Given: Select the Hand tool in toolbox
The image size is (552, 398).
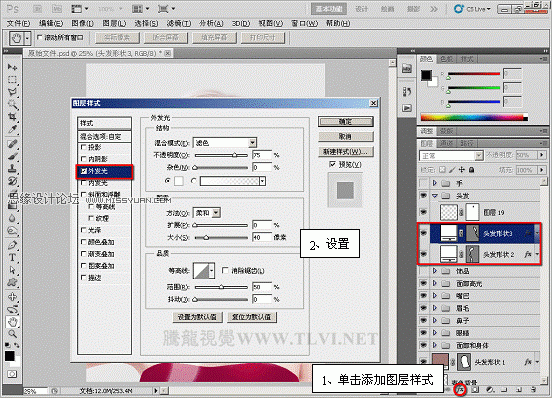Looking at the screenshot, I should point(13,321).
